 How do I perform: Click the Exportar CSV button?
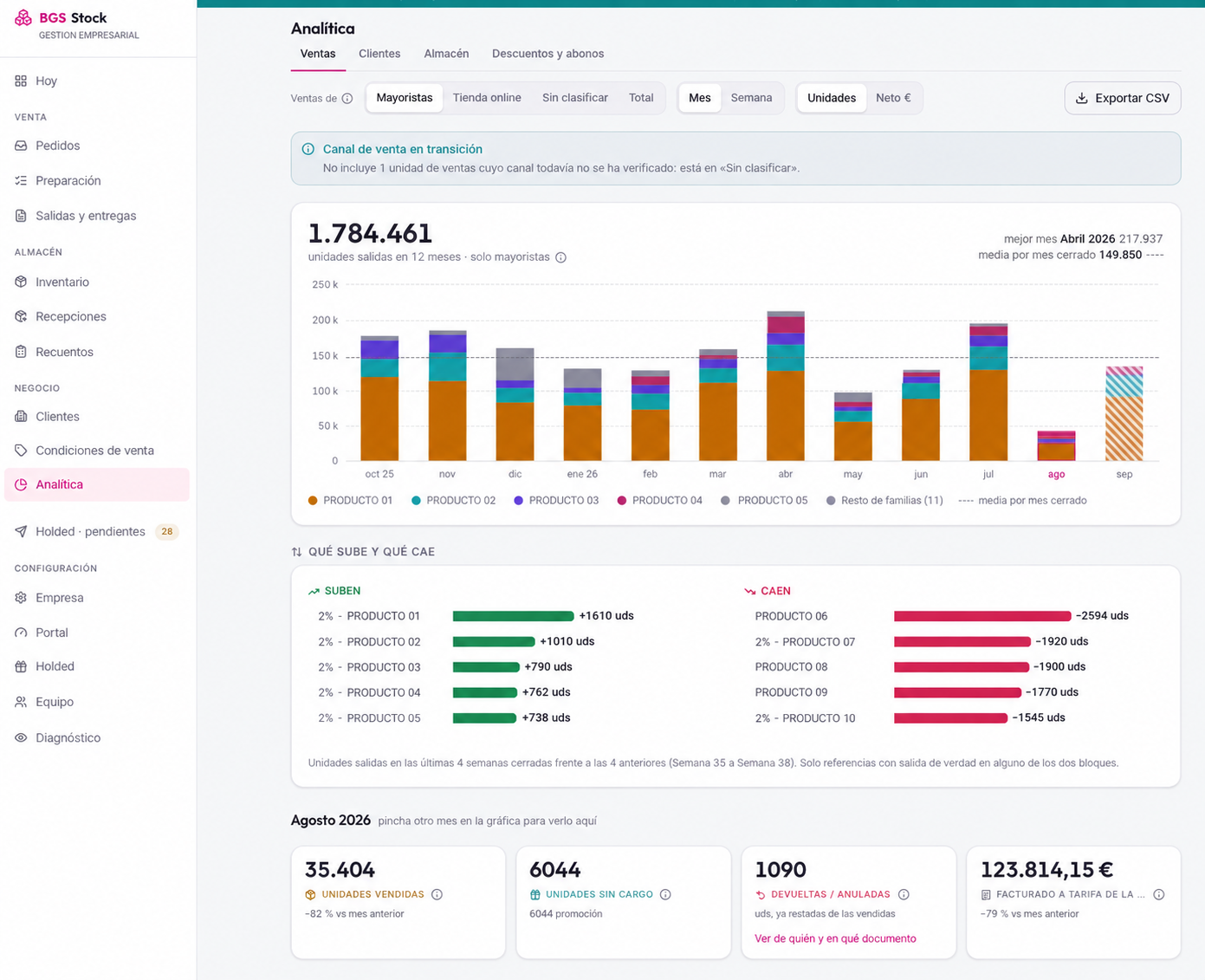1123,98
